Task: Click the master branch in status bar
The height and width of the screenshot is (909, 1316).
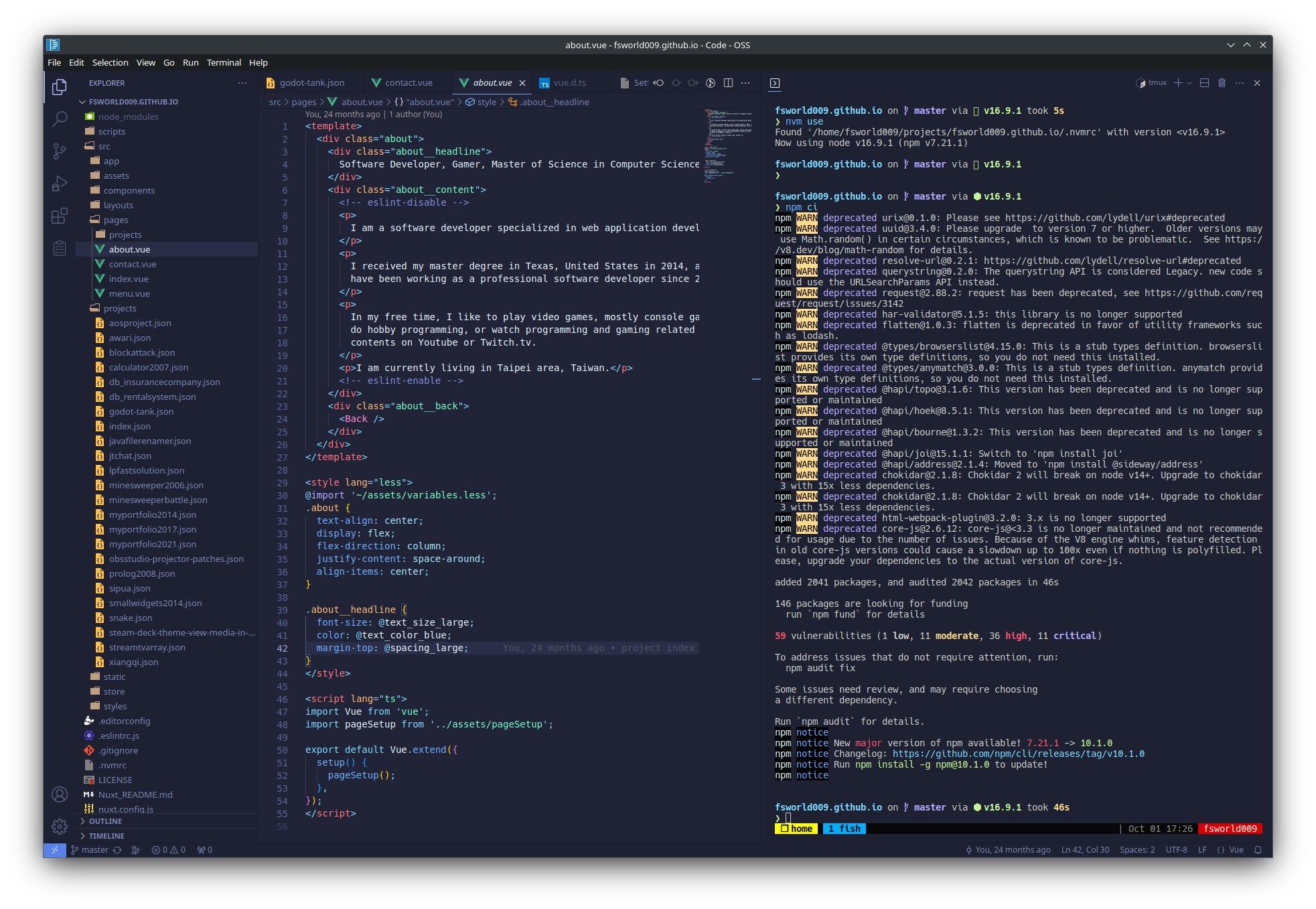Action: pos(90,850)
